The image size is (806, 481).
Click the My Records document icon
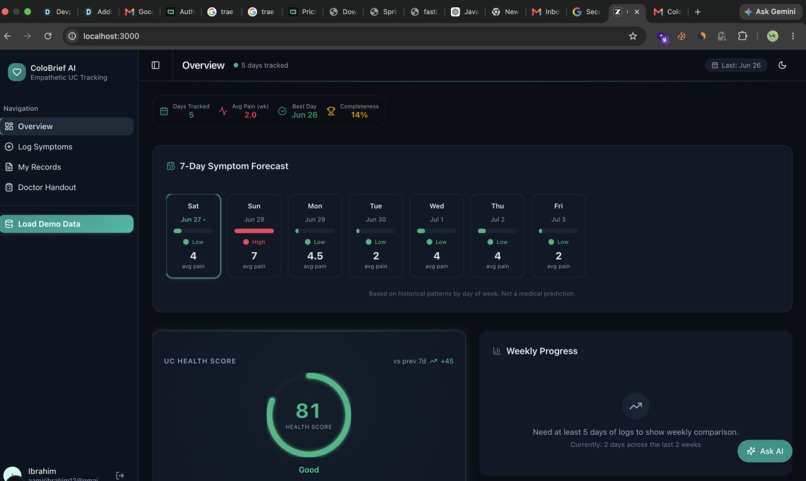pyautogui.click(x=9, y=167)
